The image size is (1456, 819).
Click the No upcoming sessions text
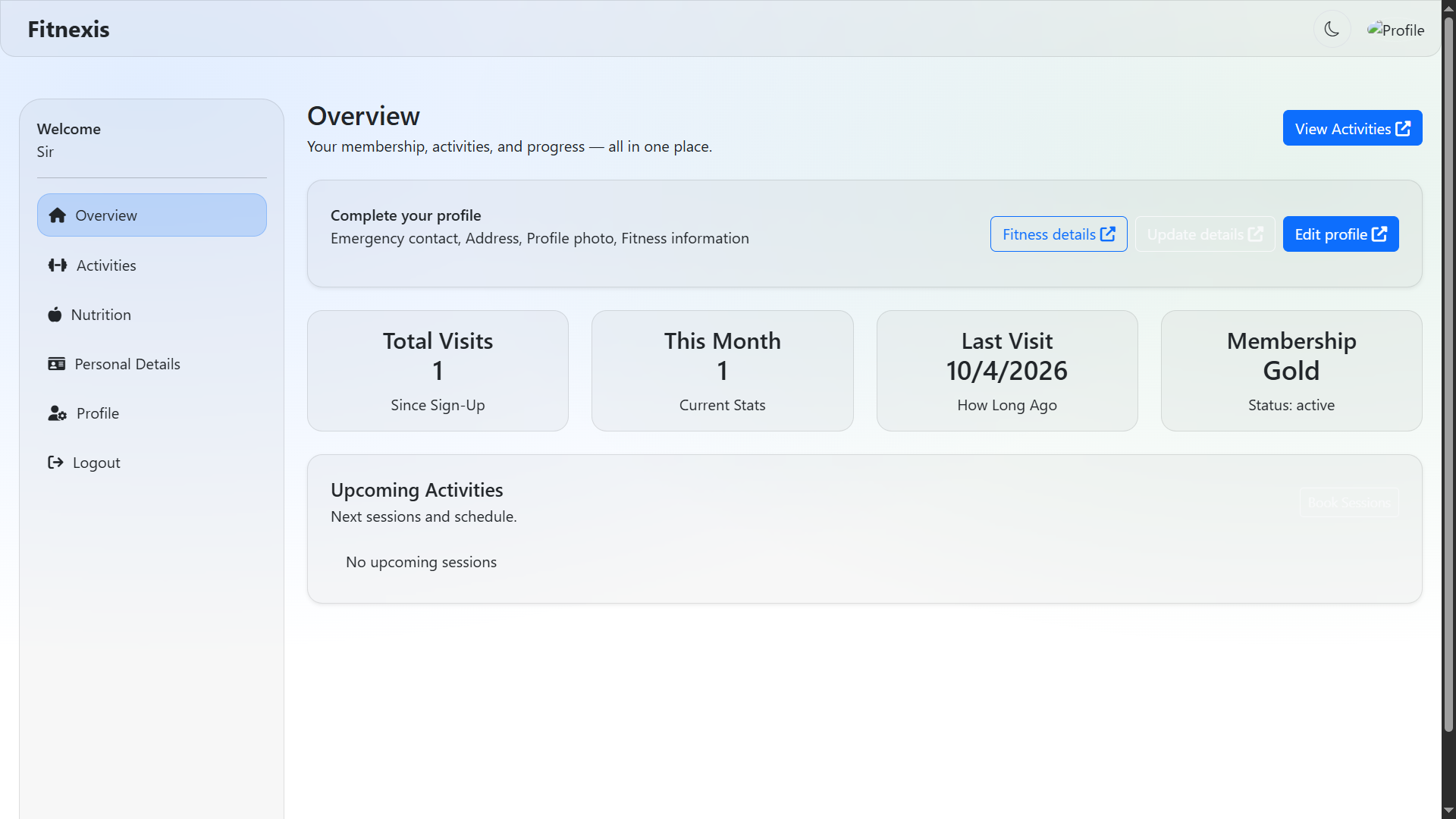[x=421, y=562]
